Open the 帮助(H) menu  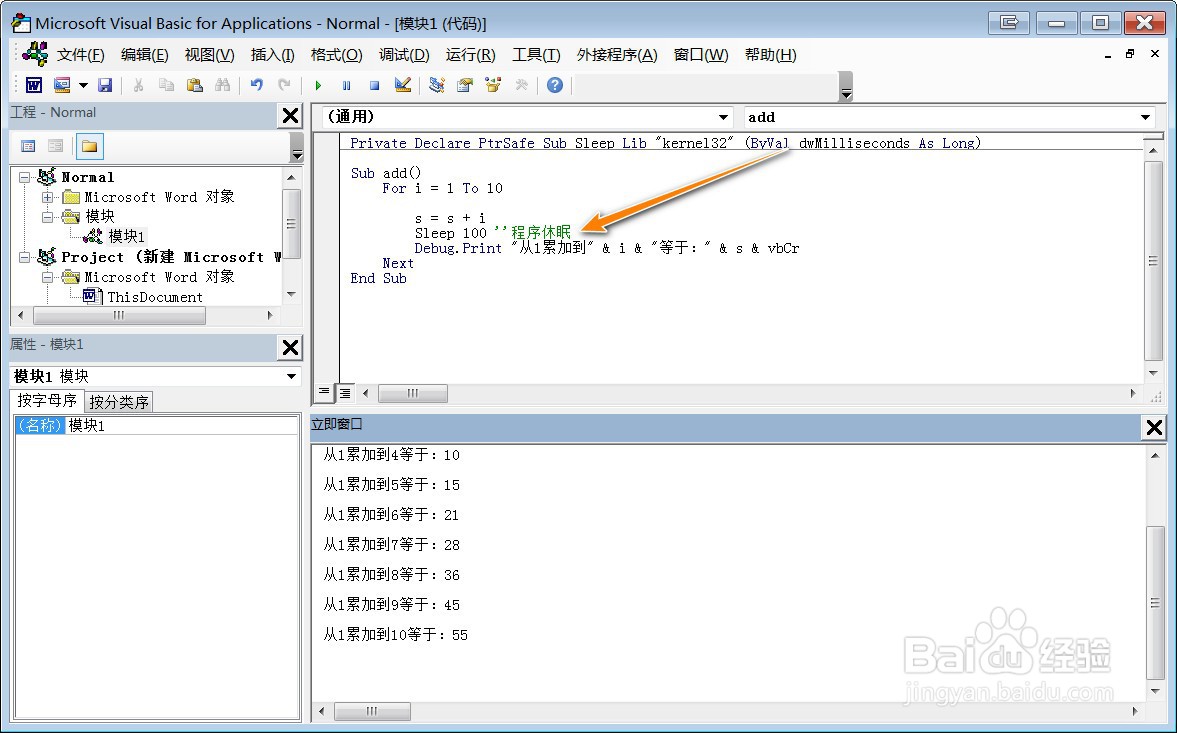tap(770, 55)
